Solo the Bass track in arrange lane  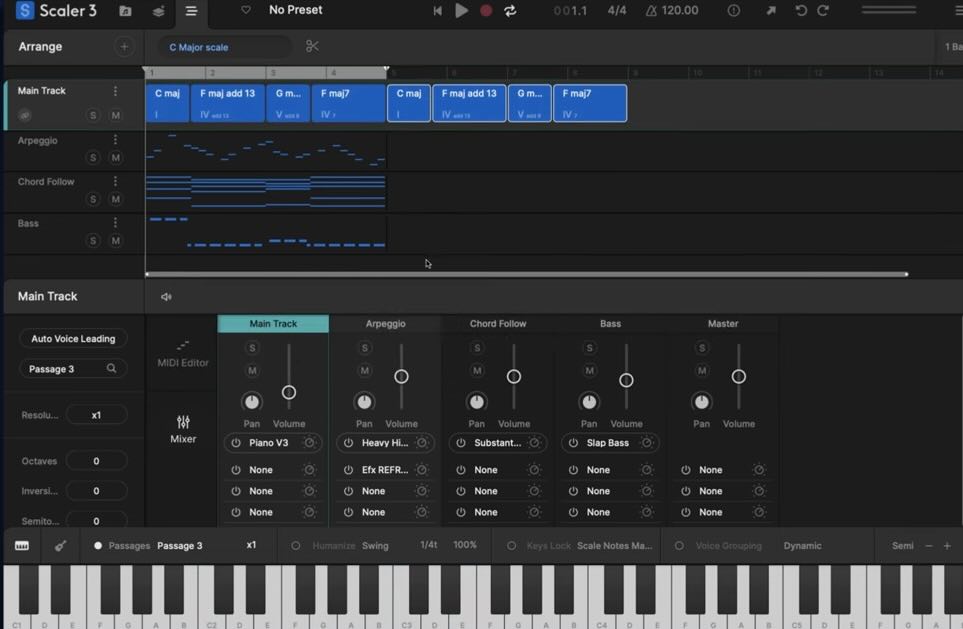(93, 241)
